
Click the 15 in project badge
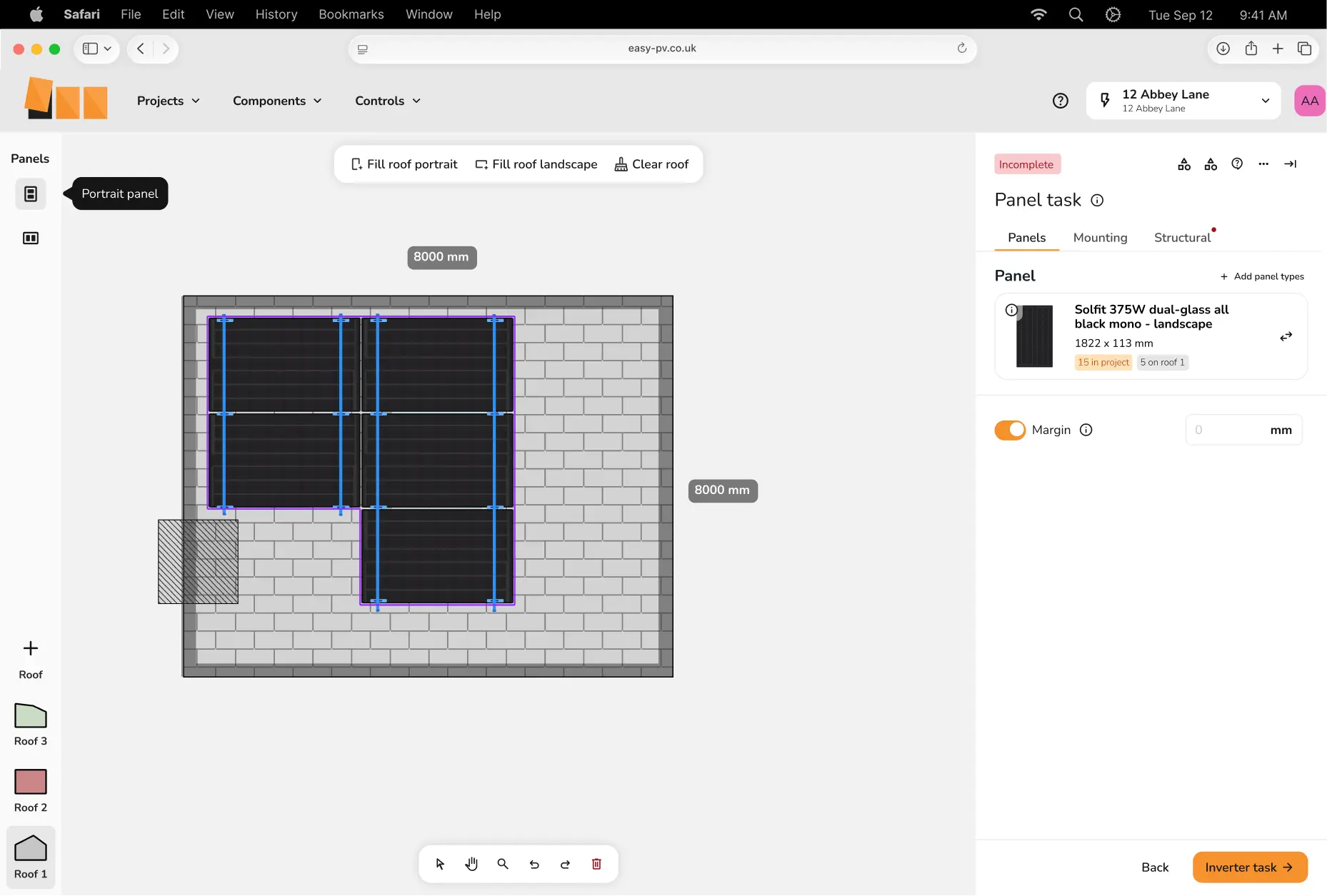click(x=1103, y=362)
